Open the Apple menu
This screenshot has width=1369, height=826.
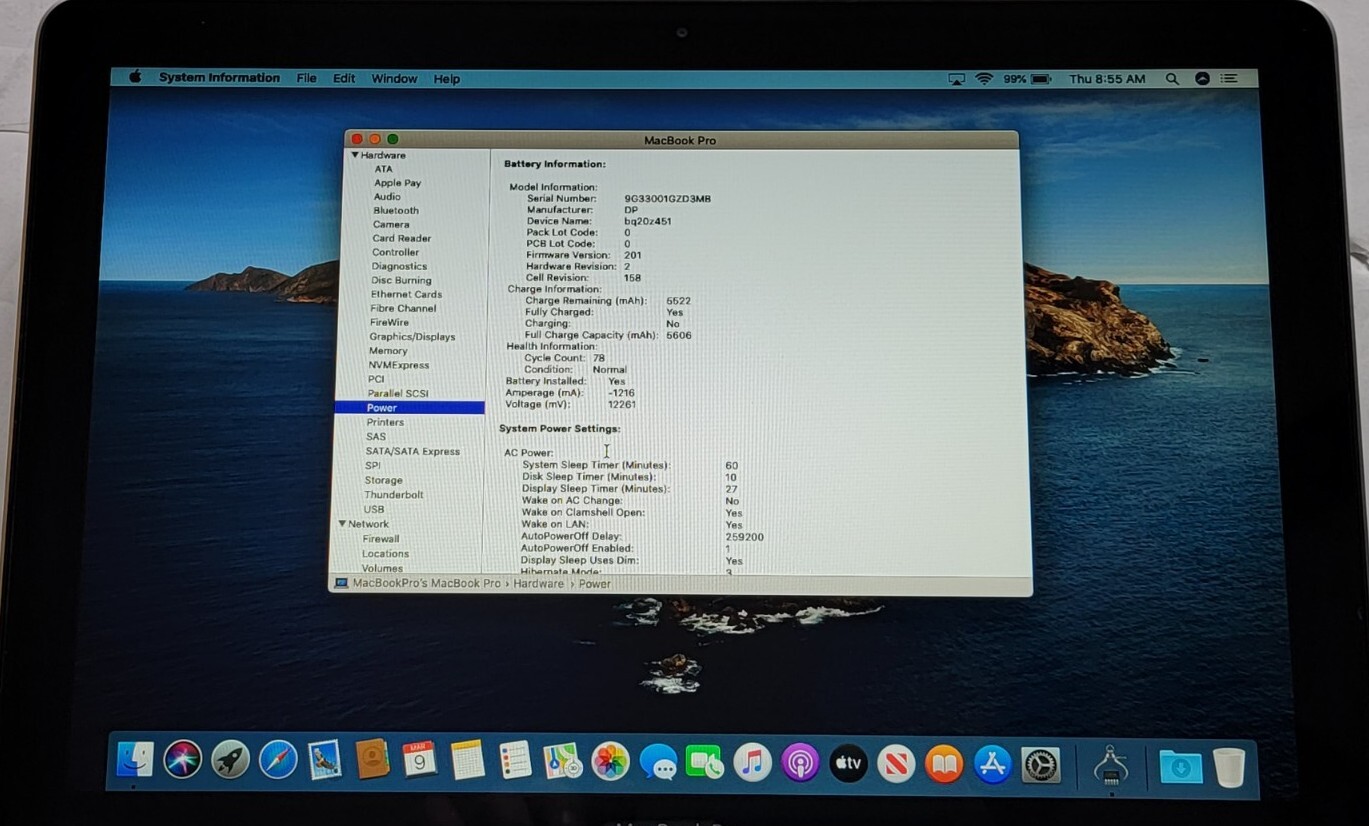pyautogui.click(x=135, y=77)
